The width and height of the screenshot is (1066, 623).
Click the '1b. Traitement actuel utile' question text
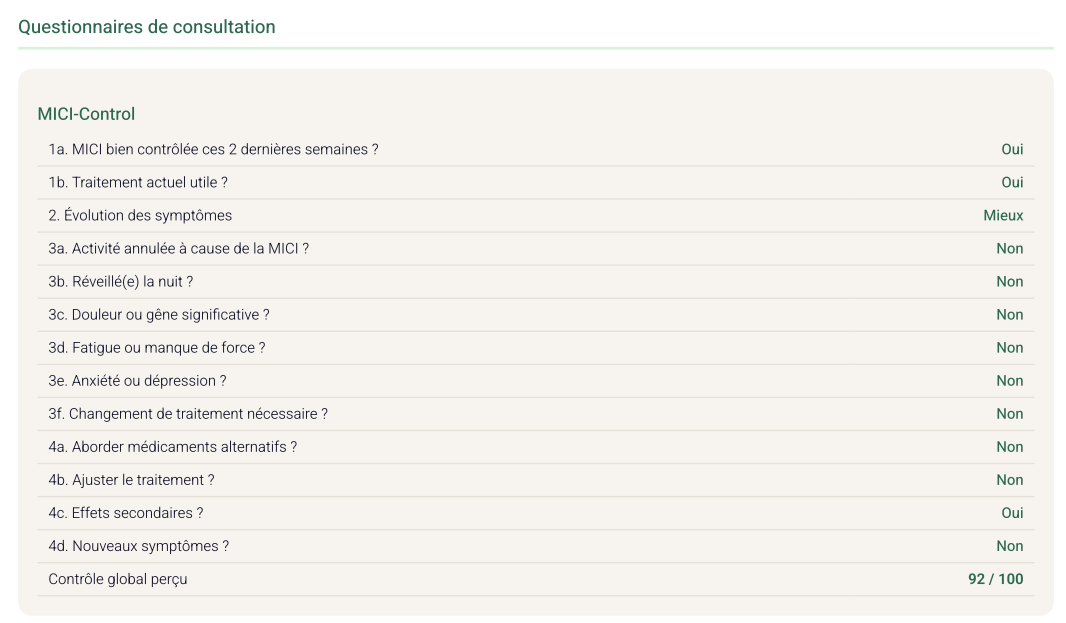(138, 183)
